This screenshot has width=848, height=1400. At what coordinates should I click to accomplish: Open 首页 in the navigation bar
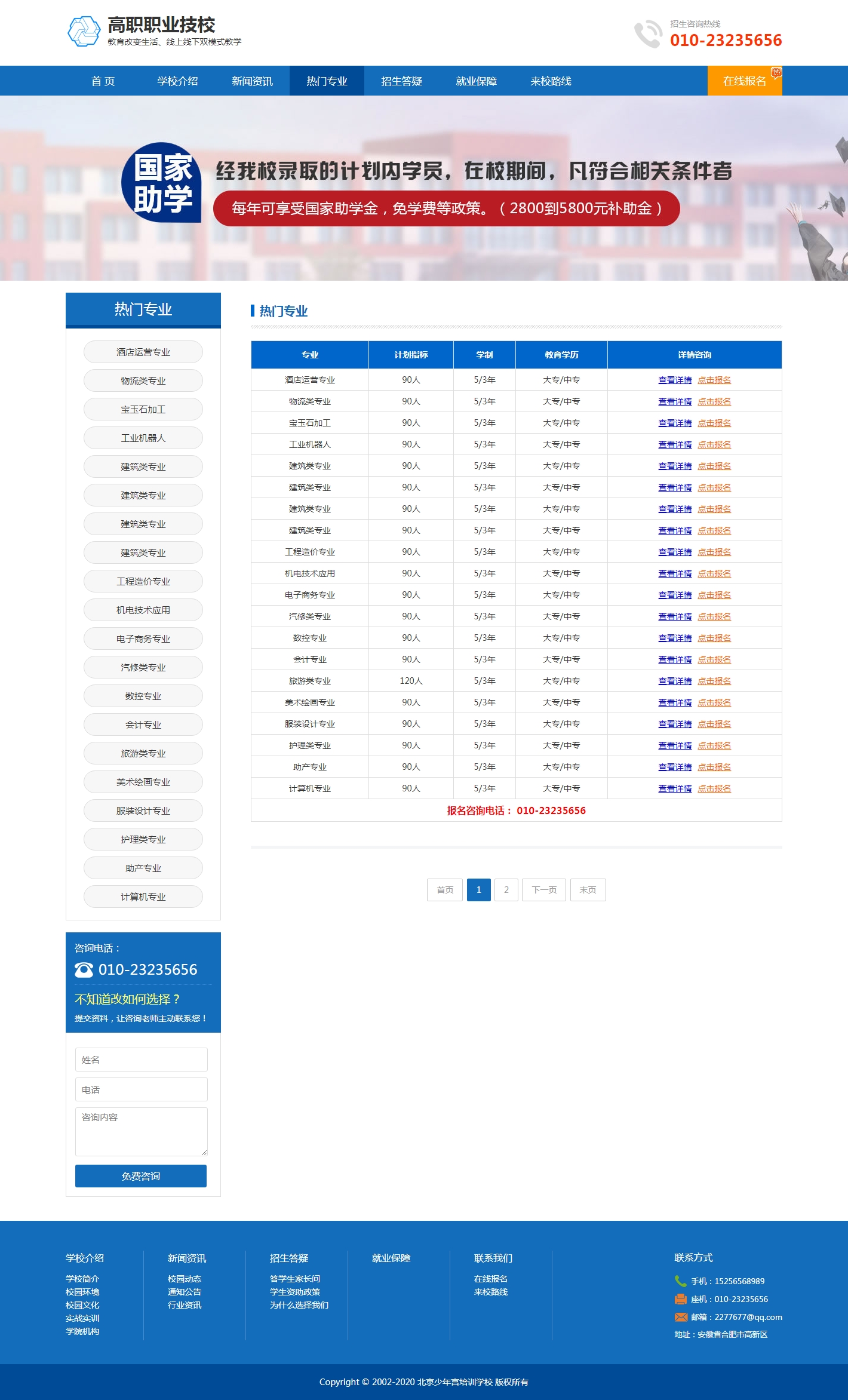[103, 81]
